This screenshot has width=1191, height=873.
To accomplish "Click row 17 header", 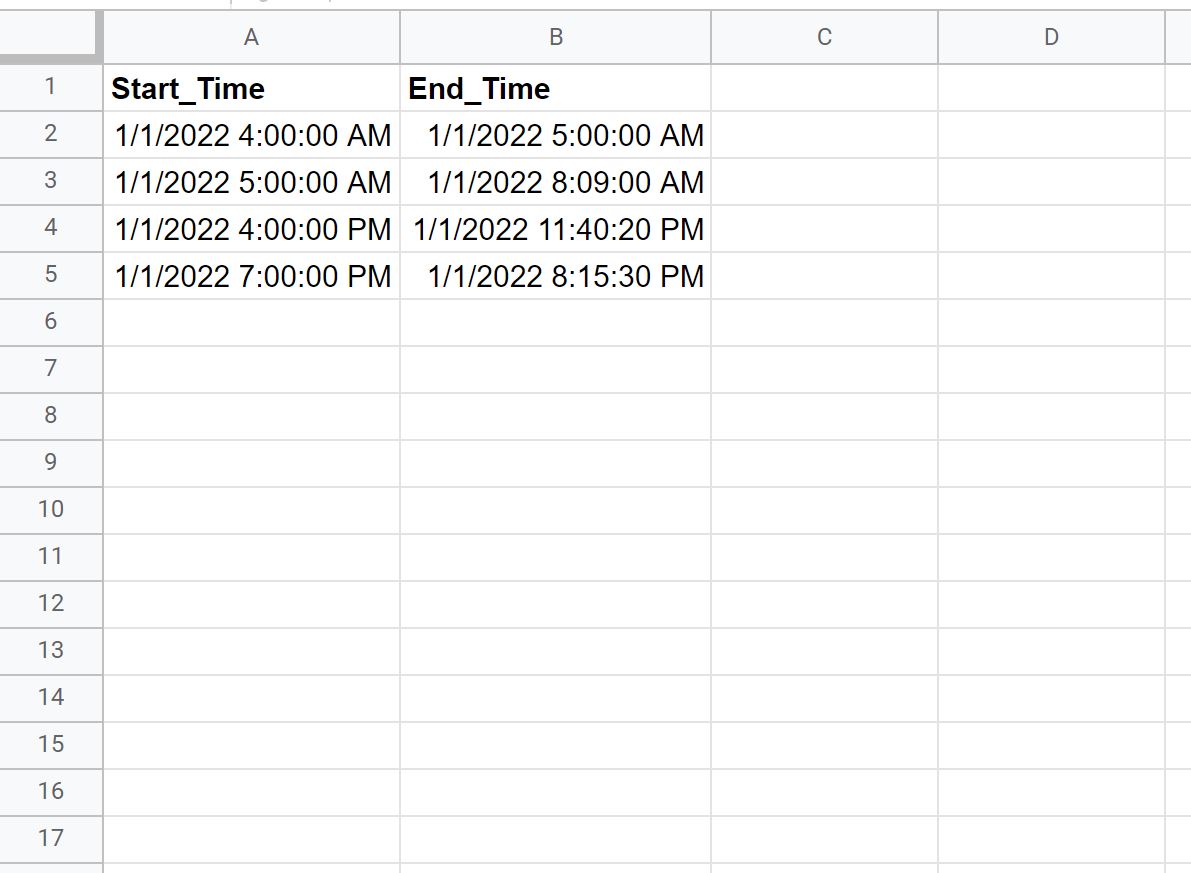I will pyautogui.click(x=50, y=839).
